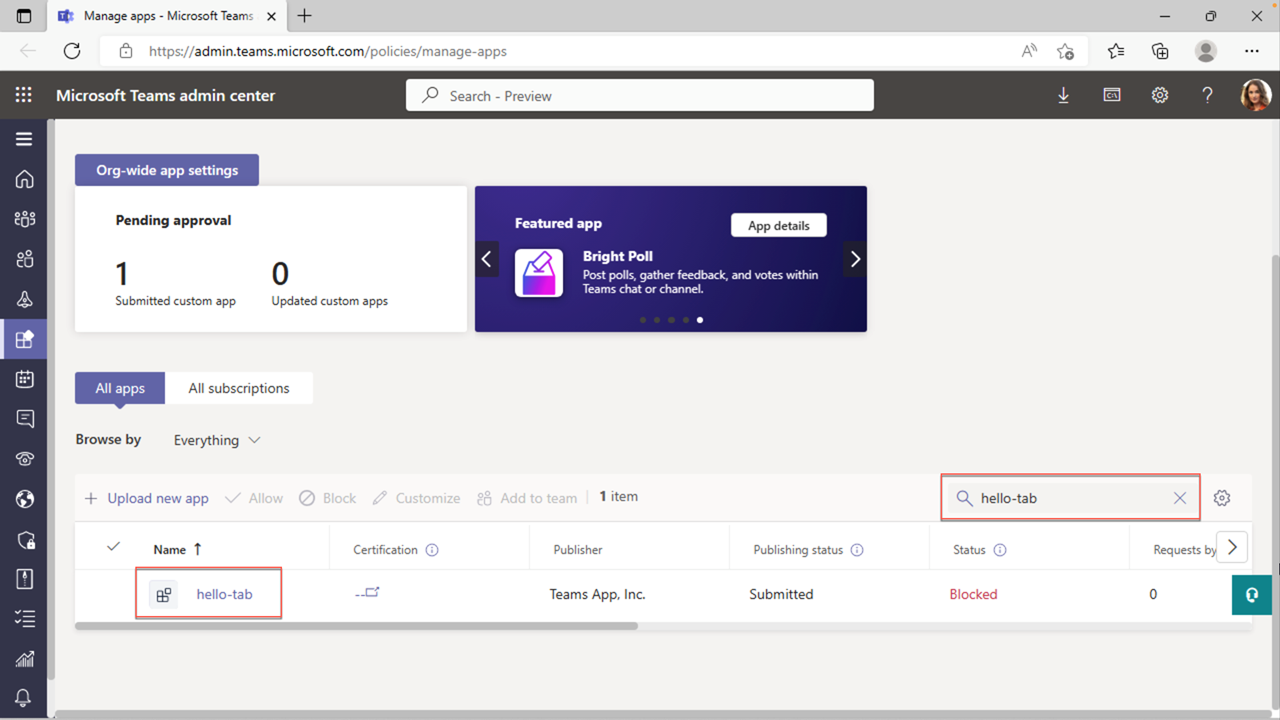
Task: Go to Home in the sidebar
Action: click(25, 179)
